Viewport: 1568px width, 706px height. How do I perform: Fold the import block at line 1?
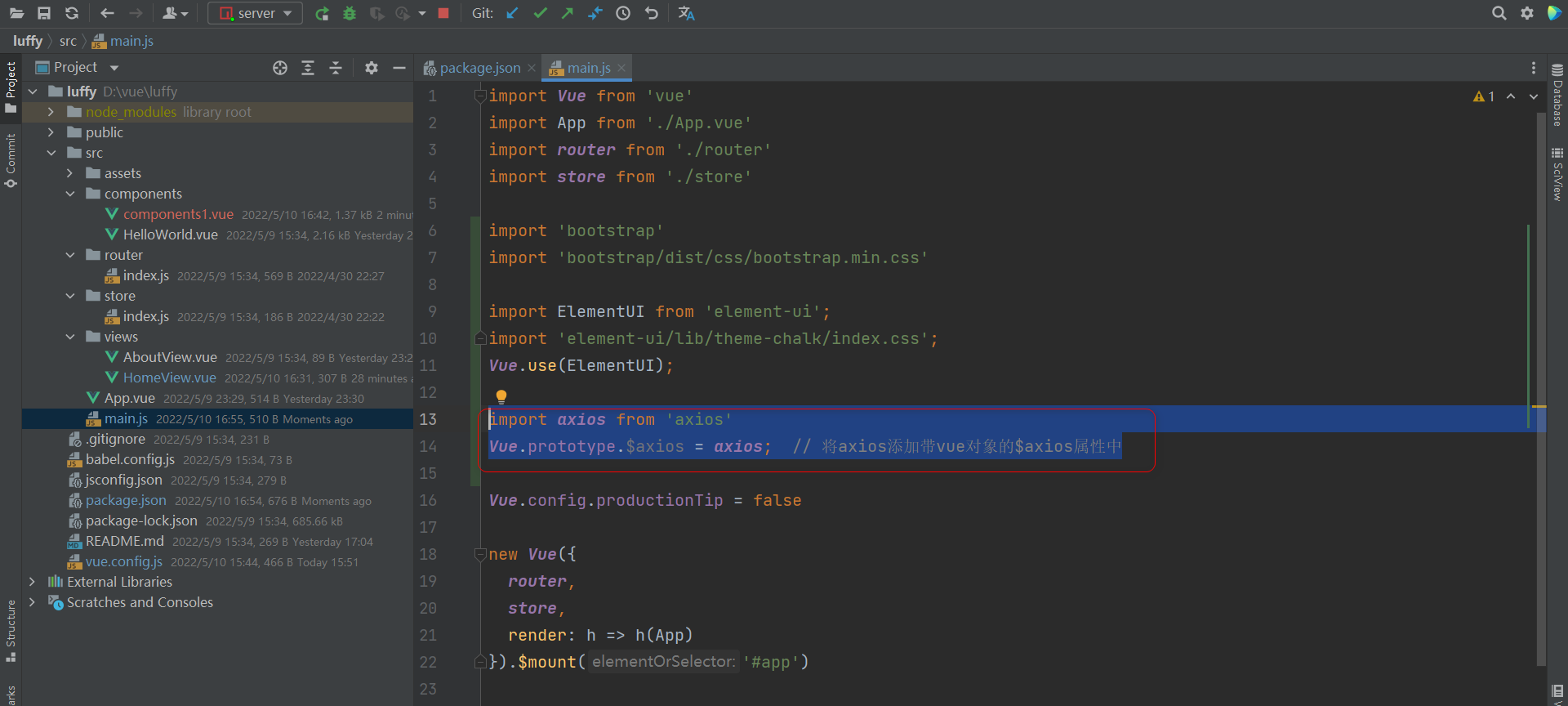(480, 96)
